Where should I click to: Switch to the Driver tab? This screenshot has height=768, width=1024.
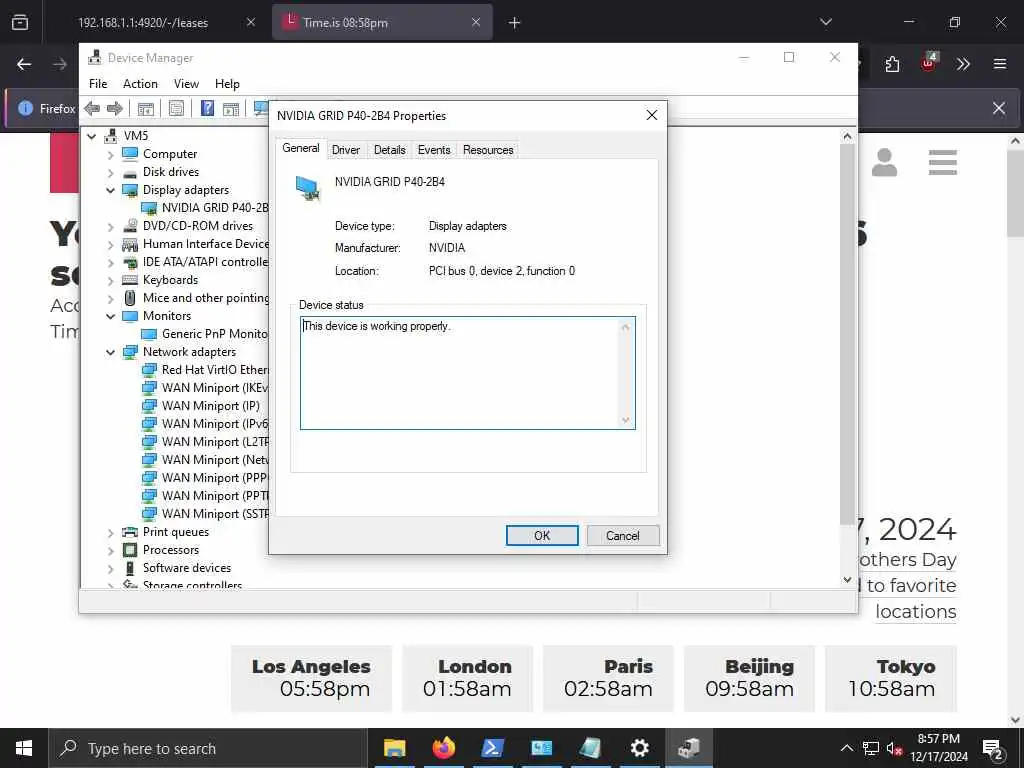pyautogui.click(x=345, y=150)
